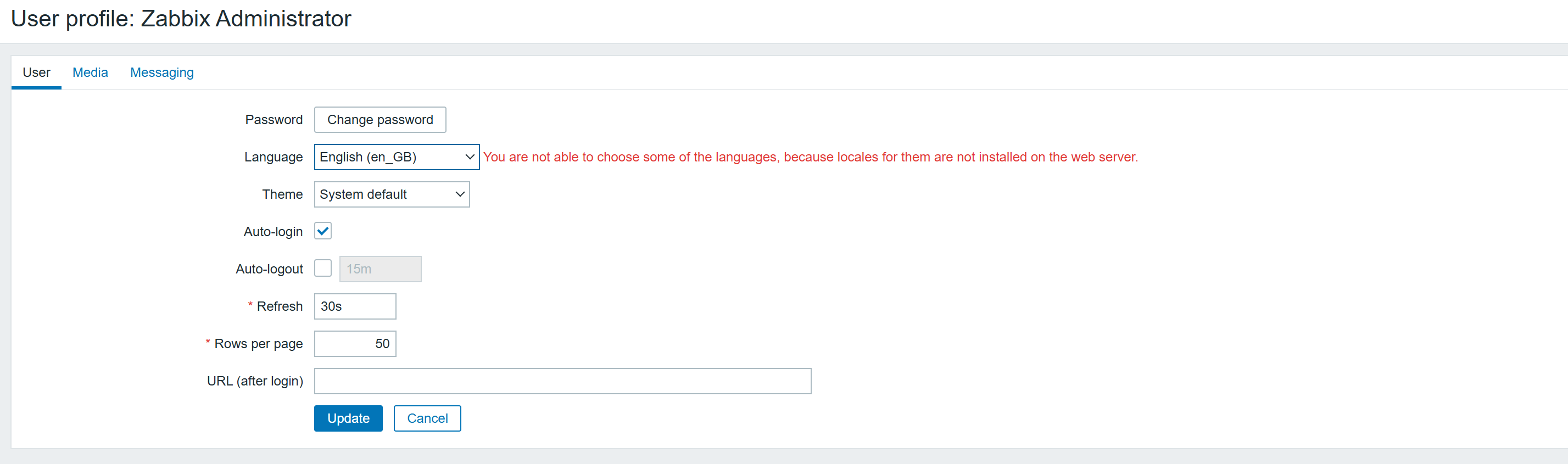Click into the URL (after login) field
The image size is (1568, 464).
point(562,381)
